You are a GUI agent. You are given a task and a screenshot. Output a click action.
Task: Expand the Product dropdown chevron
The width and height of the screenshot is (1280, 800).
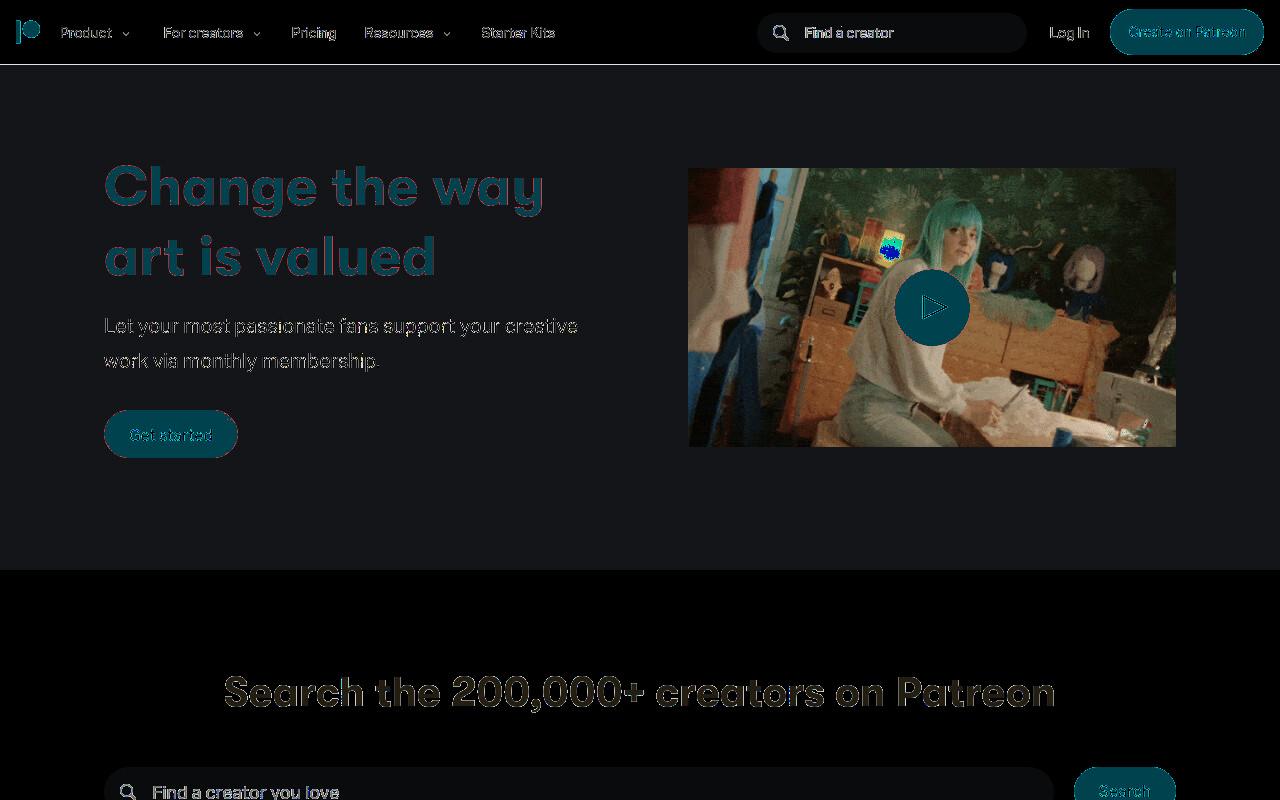pyautogui.click(x=126, y=34)
